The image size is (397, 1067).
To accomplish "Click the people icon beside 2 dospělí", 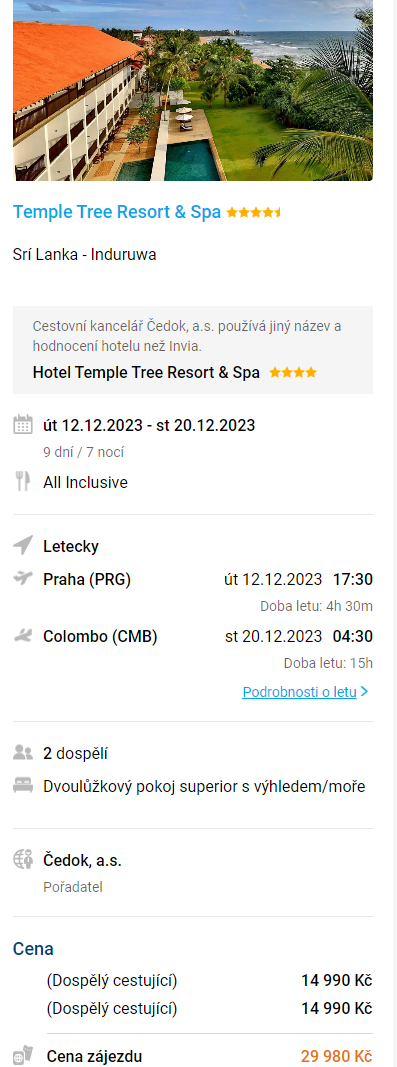I will point(22,753).
